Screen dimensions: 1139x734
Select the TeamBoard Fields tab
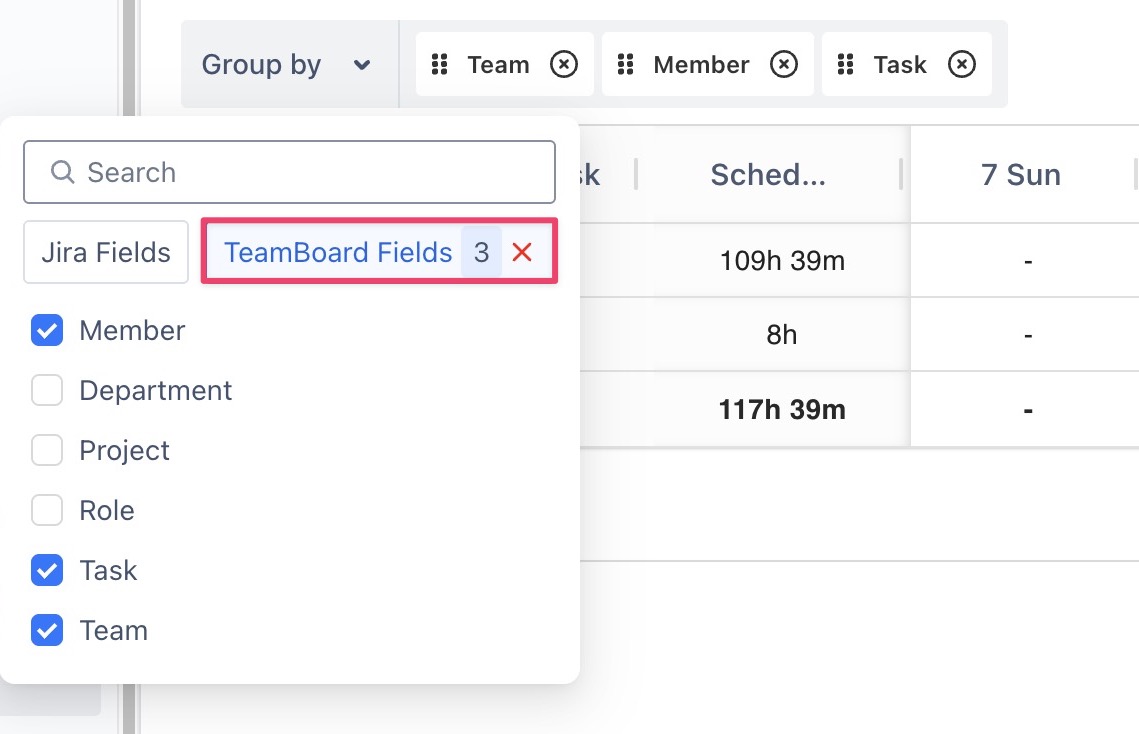point(338,253)
